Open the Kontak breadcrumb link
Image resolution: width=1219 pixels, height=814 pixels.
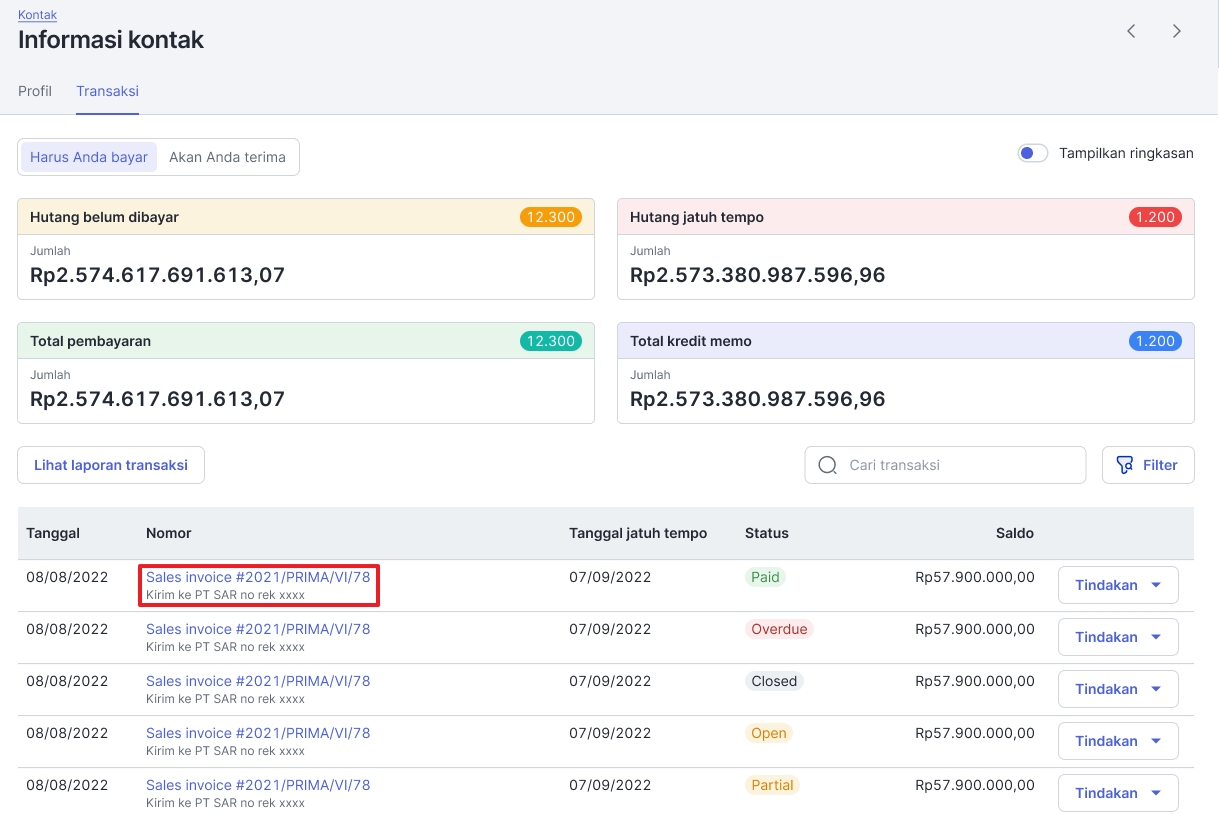click(37, 15)
